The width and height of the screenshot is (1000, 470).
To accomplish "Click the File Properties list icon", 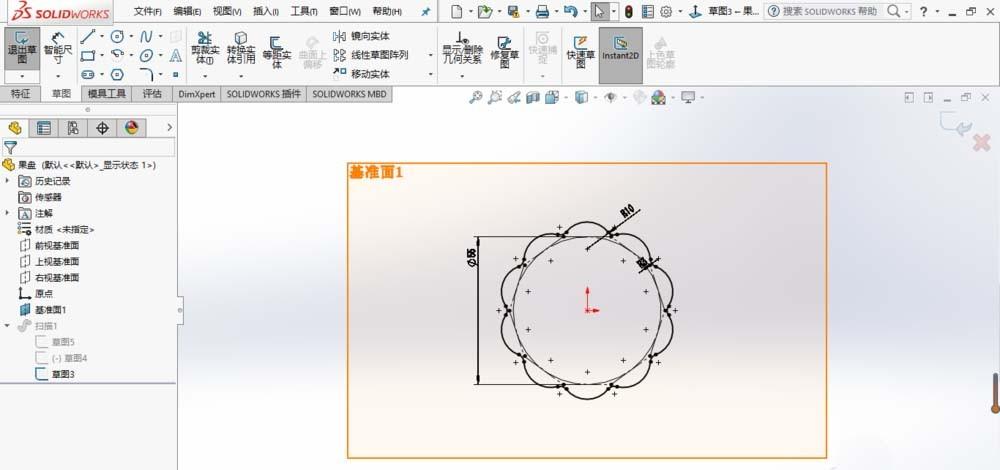I will coord(647,11).
